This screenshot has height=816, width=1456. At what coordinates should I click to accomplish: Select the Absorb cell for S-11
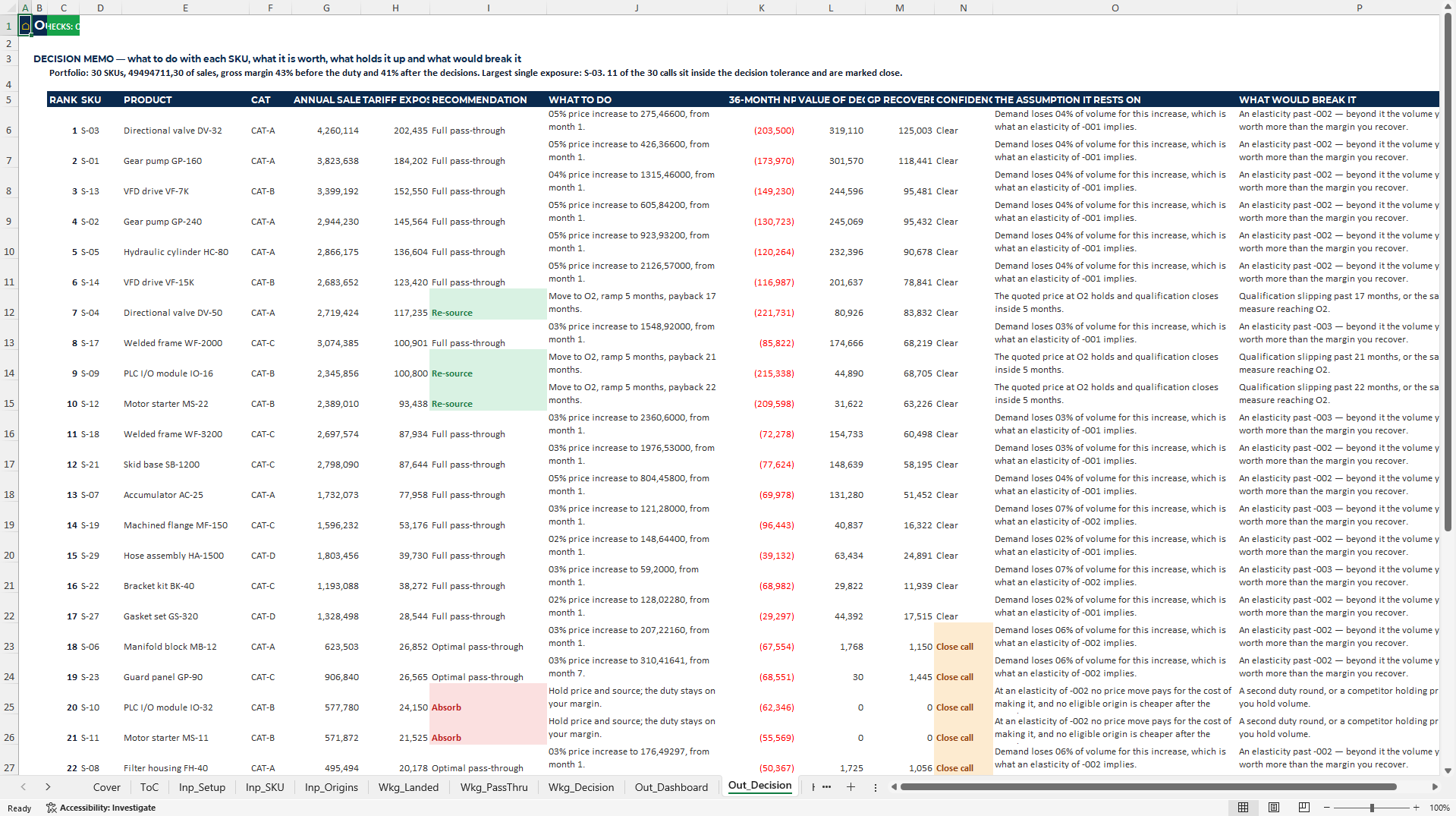click(x=488, y=729)
